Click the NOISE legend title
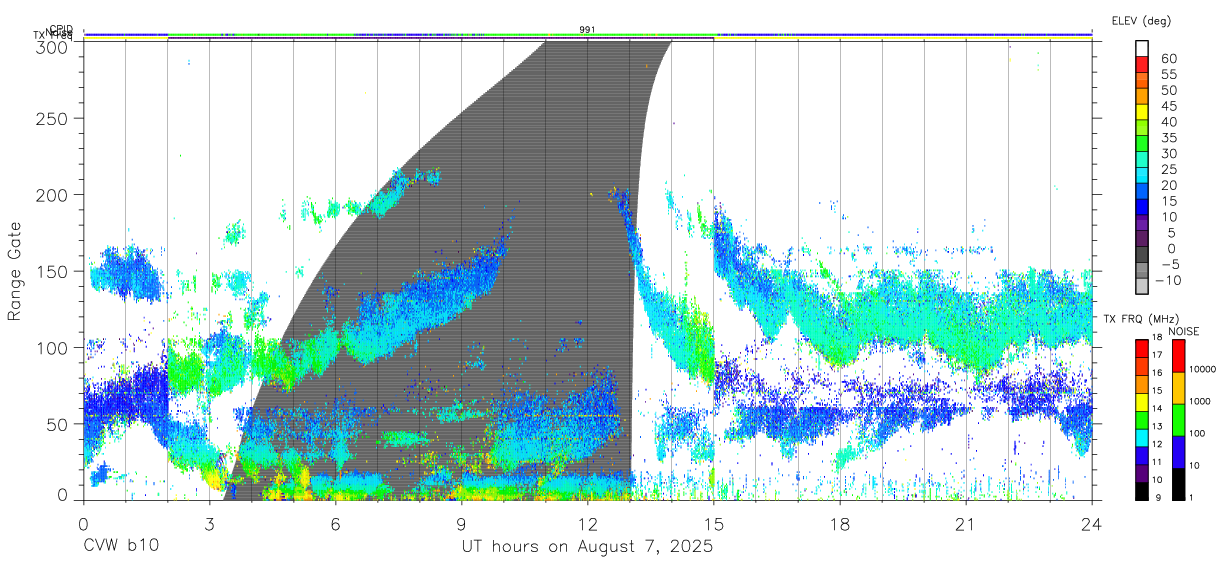 [1183, 331]
